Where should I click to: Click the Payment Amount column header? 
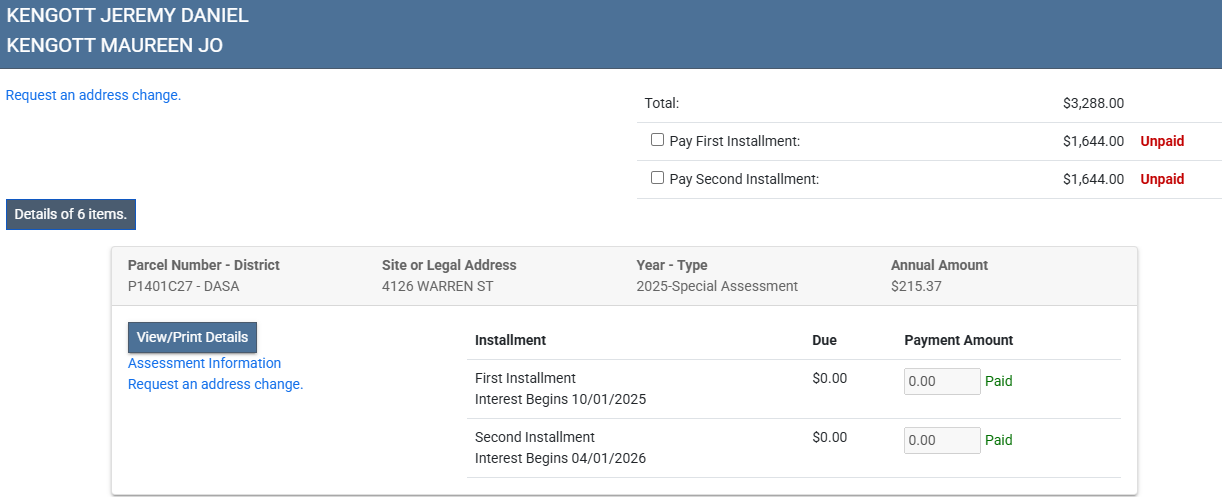click(958, 341)
